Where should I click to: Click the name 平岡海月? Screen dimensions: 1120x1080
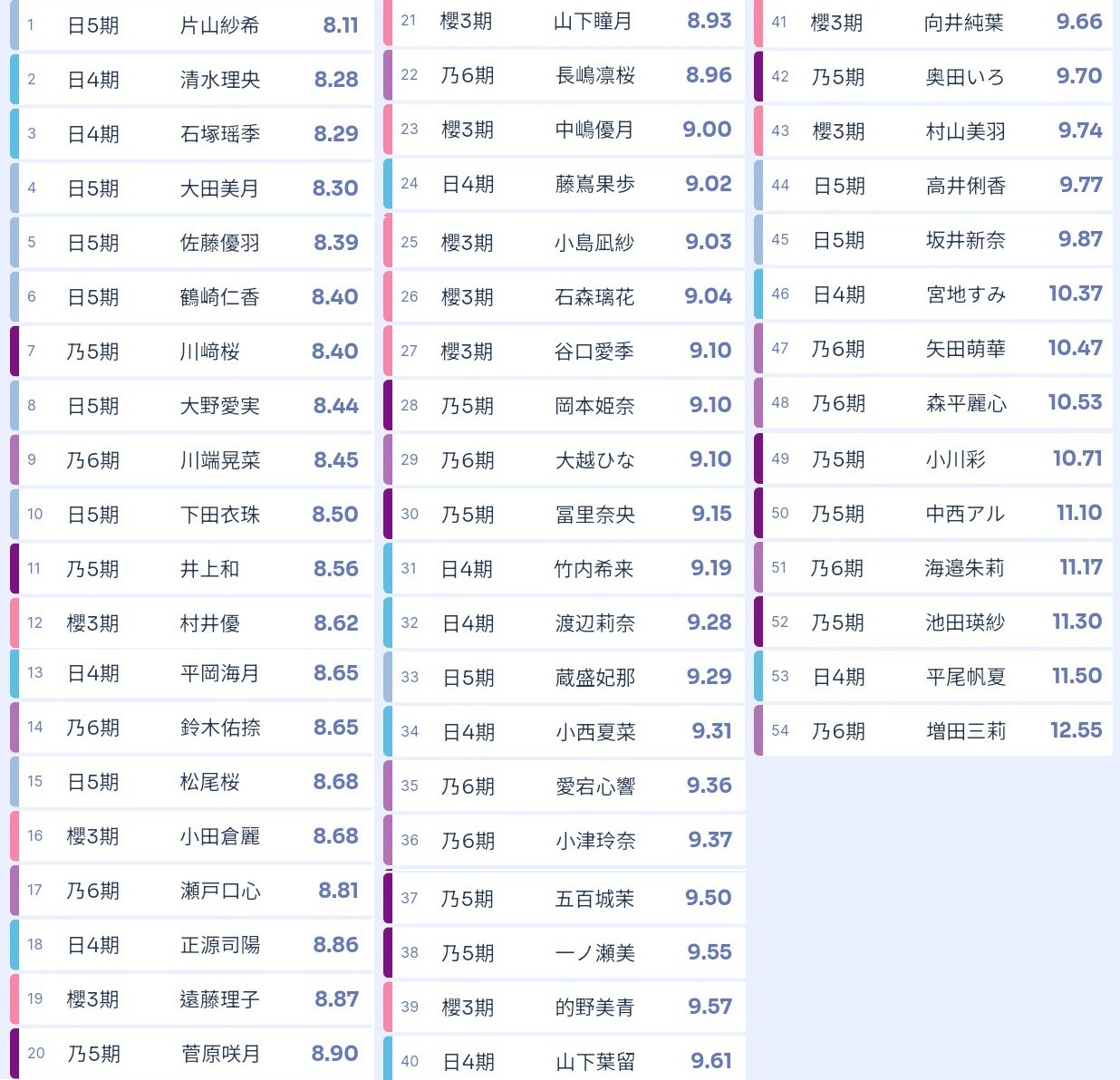(219, 673)
